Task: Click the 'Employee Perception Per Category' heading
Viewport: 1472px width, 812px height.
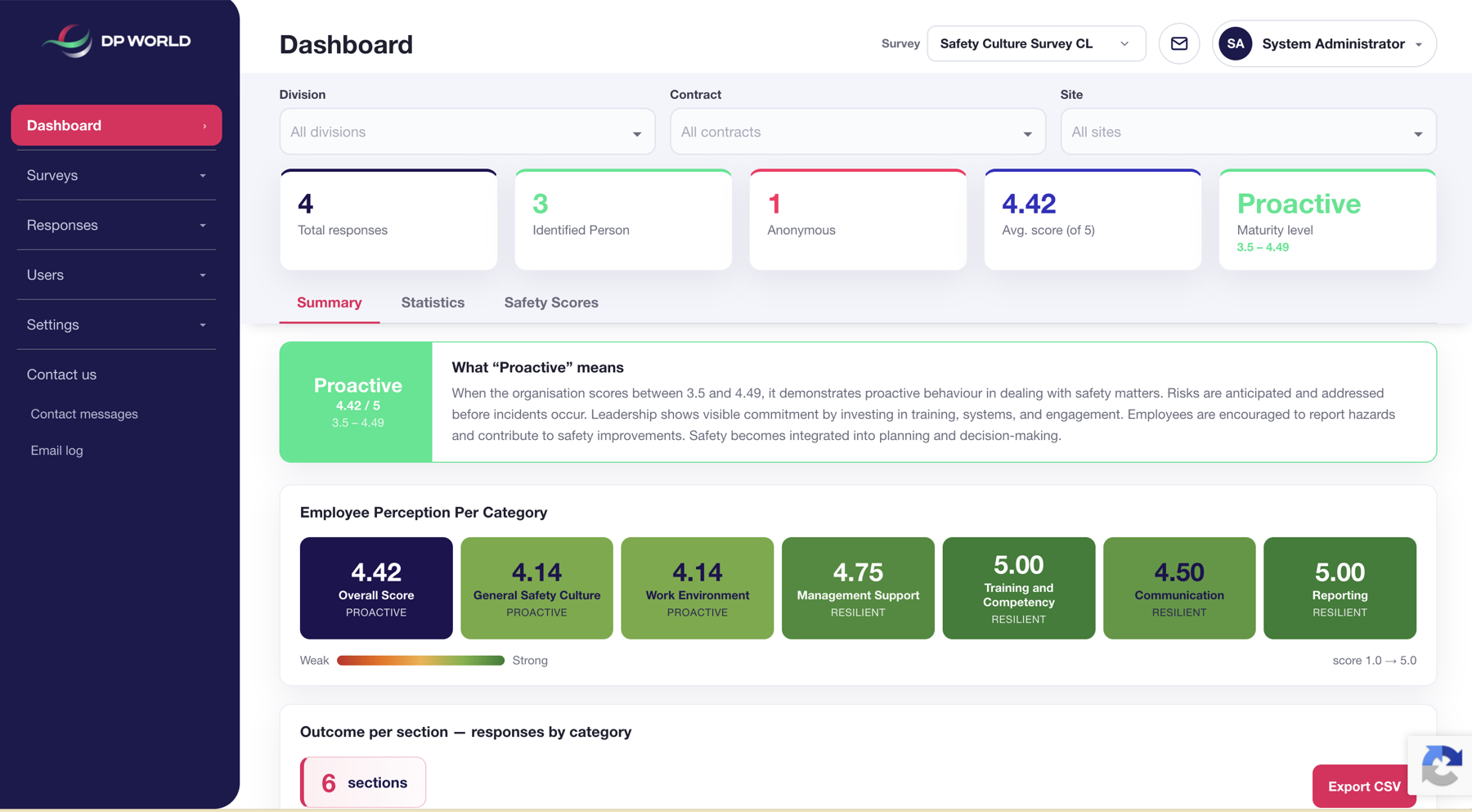Action: click(424, 513)
